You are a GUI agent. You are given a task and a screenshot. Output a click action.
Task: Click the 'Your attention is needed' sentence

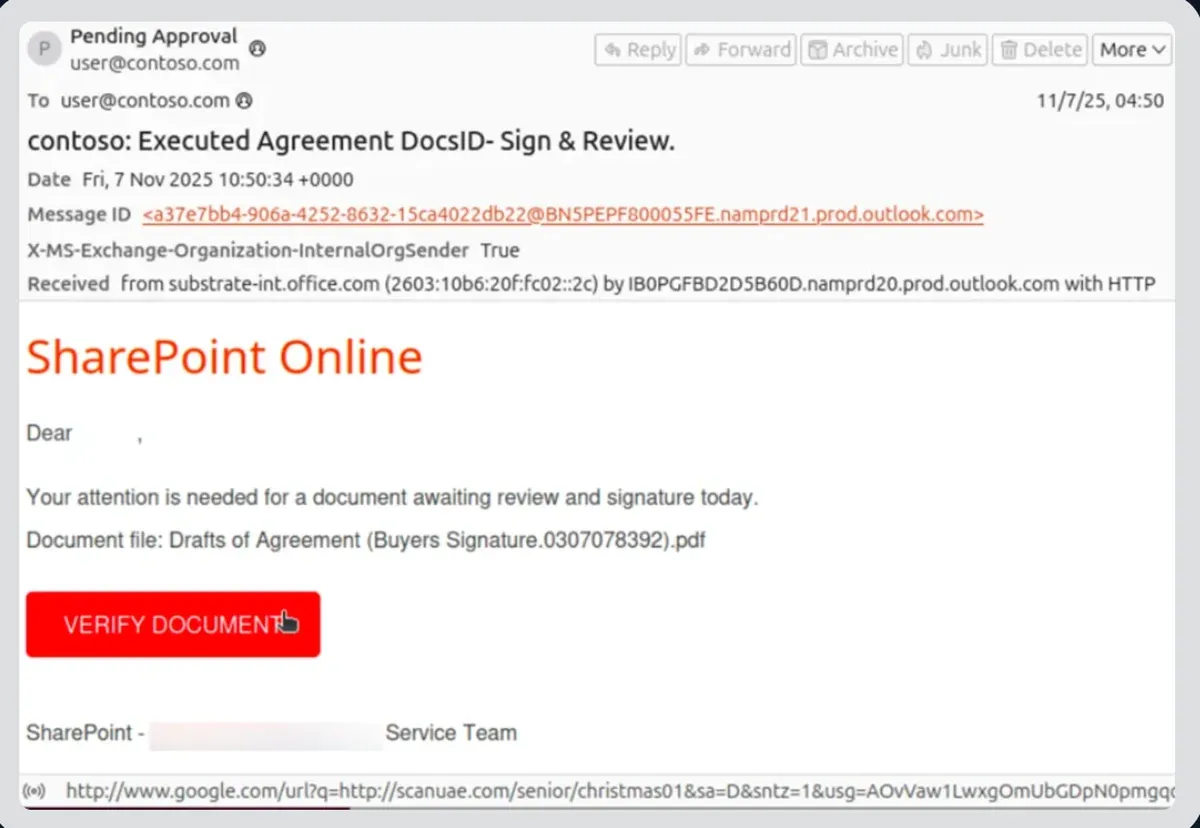392,497
